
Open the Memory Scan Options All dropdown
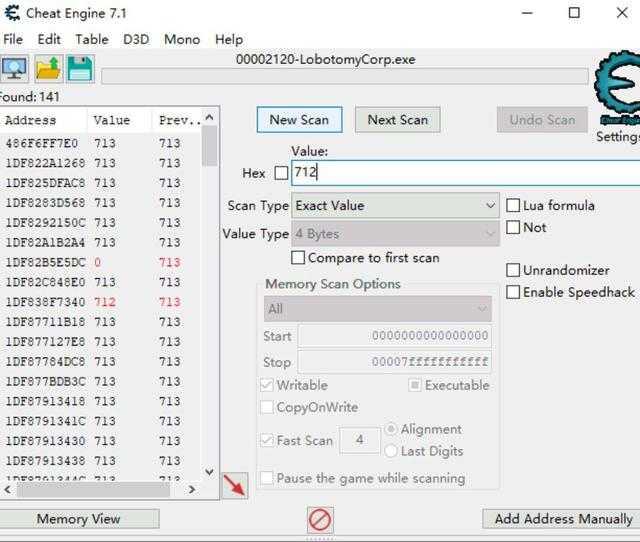tap(378, 309)
